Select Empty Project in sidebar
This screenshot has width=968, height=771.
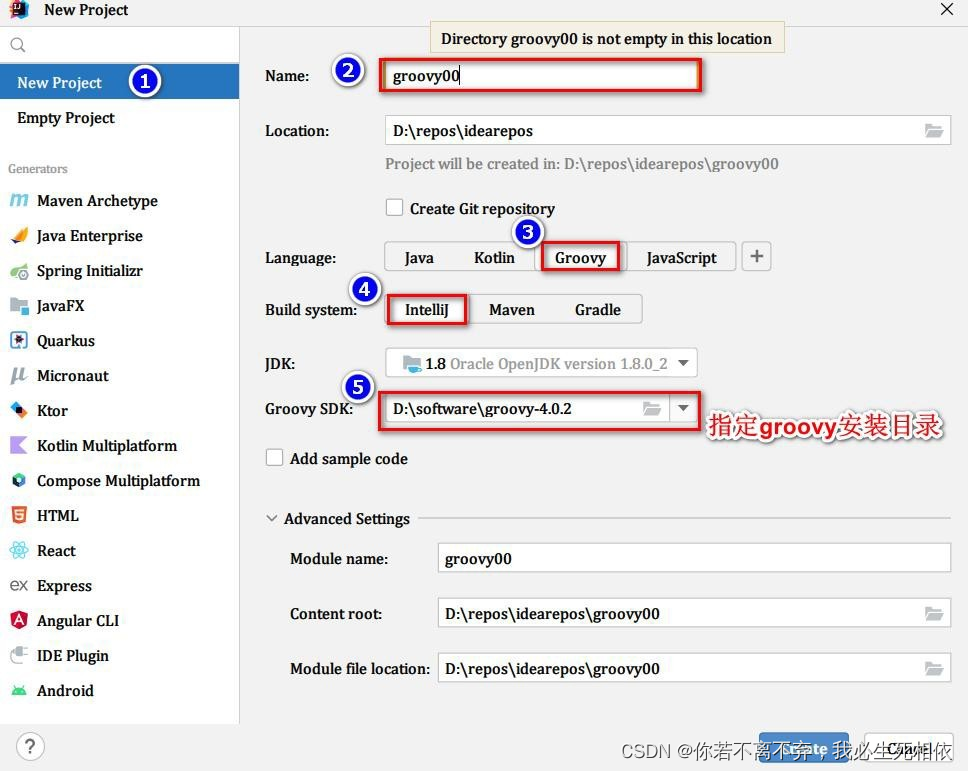(x=119, y=117)
